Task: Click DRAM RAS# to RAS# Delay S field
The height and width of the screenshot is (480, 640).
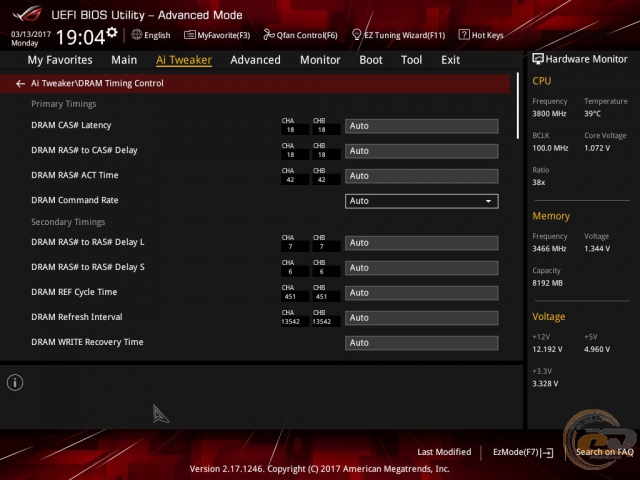Action: (x=422, y=268)
